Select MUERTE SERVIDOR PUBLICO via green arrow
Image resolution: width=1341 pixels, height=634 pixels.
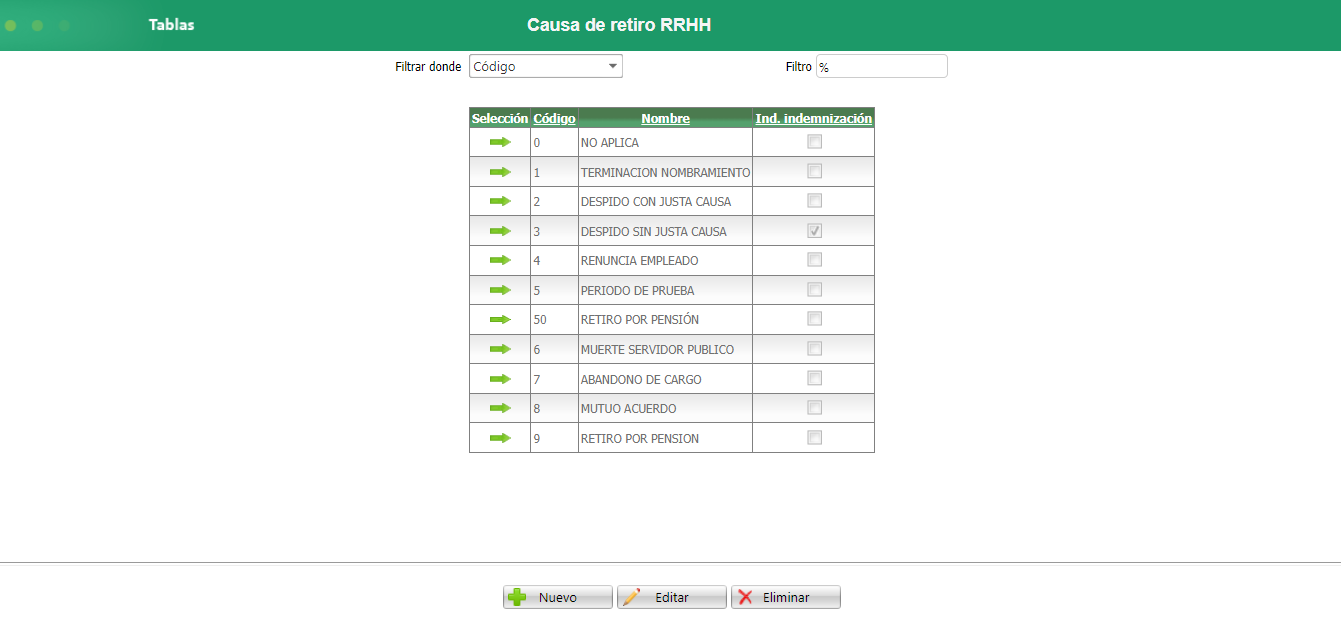[499, 349]
